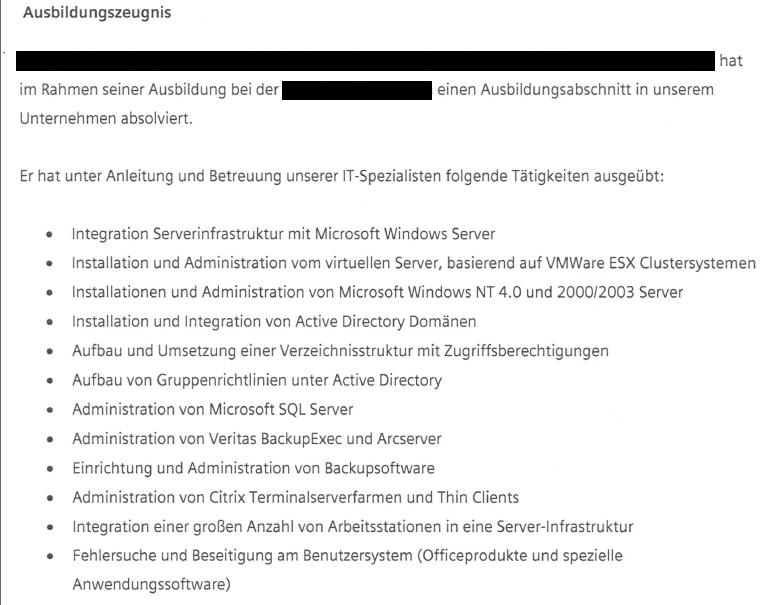Click the Gruppenrichtlinien unter Active Directory line
The width and height of the screenshot is (770, 605).
click(x=257, y=380)
